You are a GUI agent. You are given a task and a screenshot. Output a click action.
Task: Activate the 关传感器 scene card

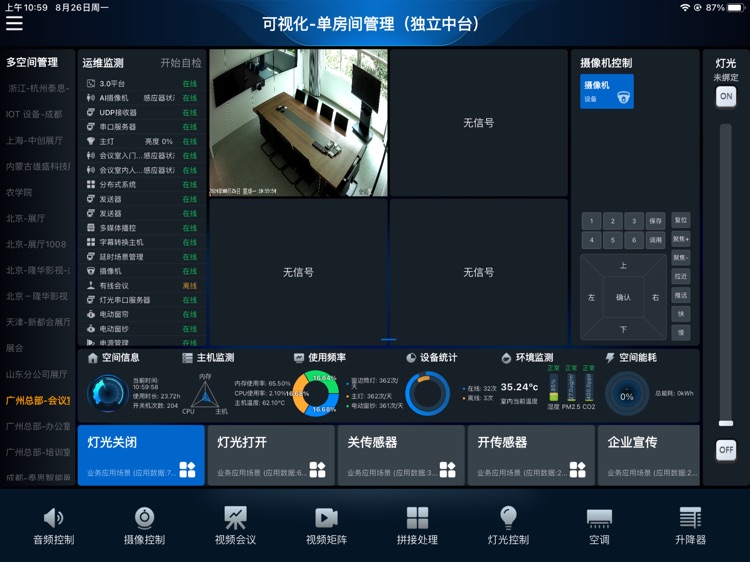[x=401, y=455]
